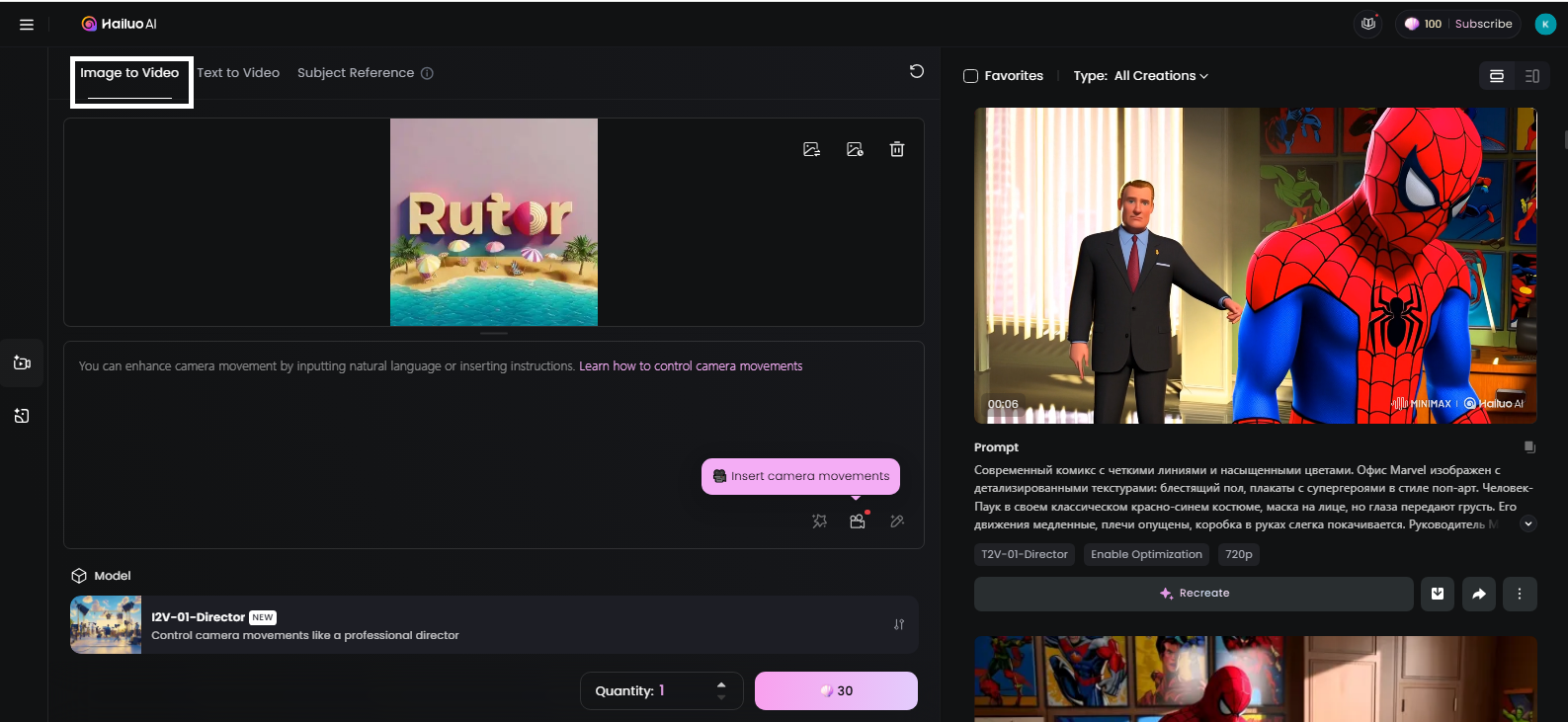Share the Spider-Man video via arrow icon
The width and height of the screenshot is (1568, 722).
(1479, 594)
